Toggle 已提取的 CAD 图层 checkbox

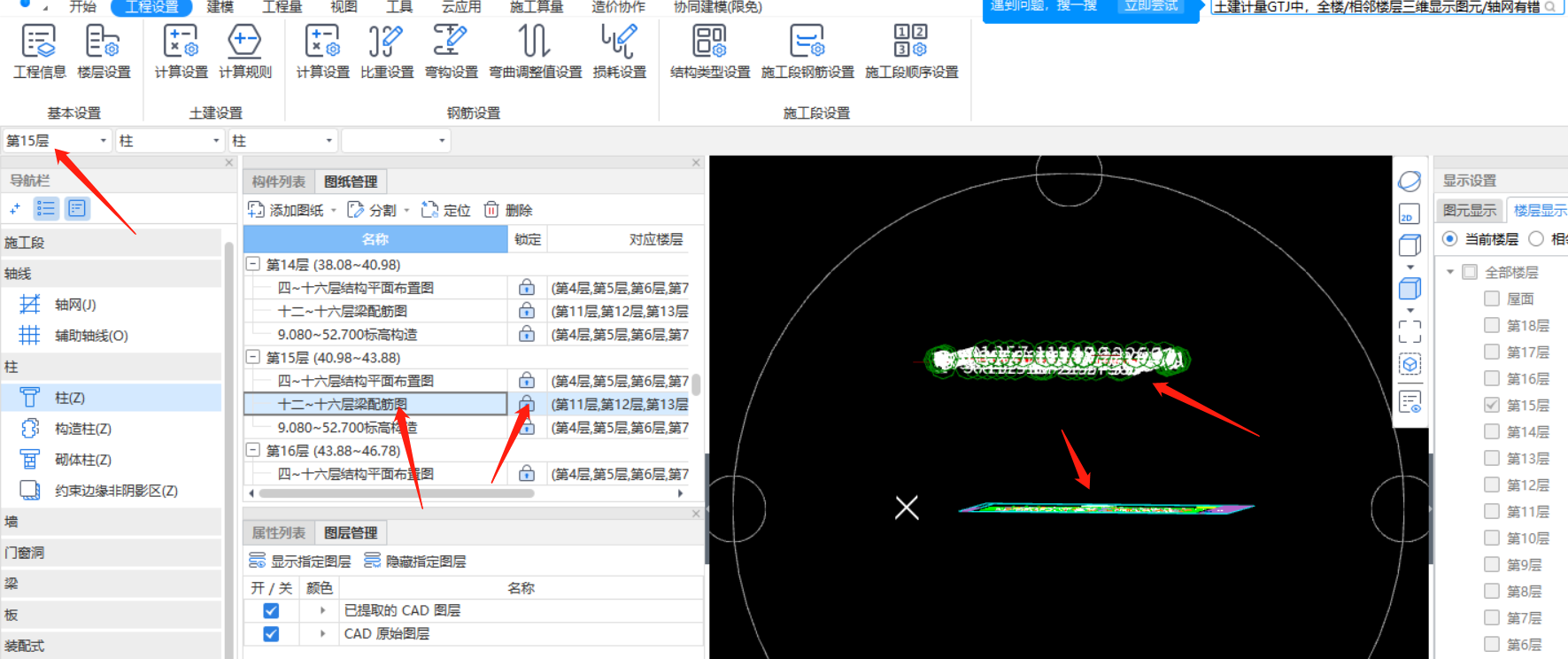[x=271, y=610]
